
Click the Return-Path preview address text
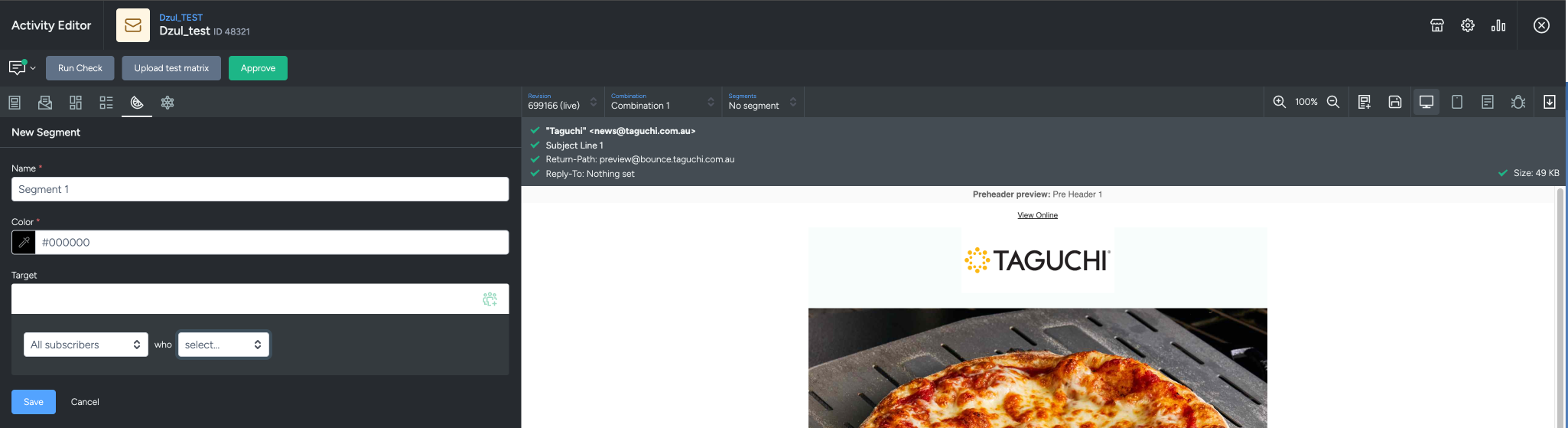tap(640, 159)
